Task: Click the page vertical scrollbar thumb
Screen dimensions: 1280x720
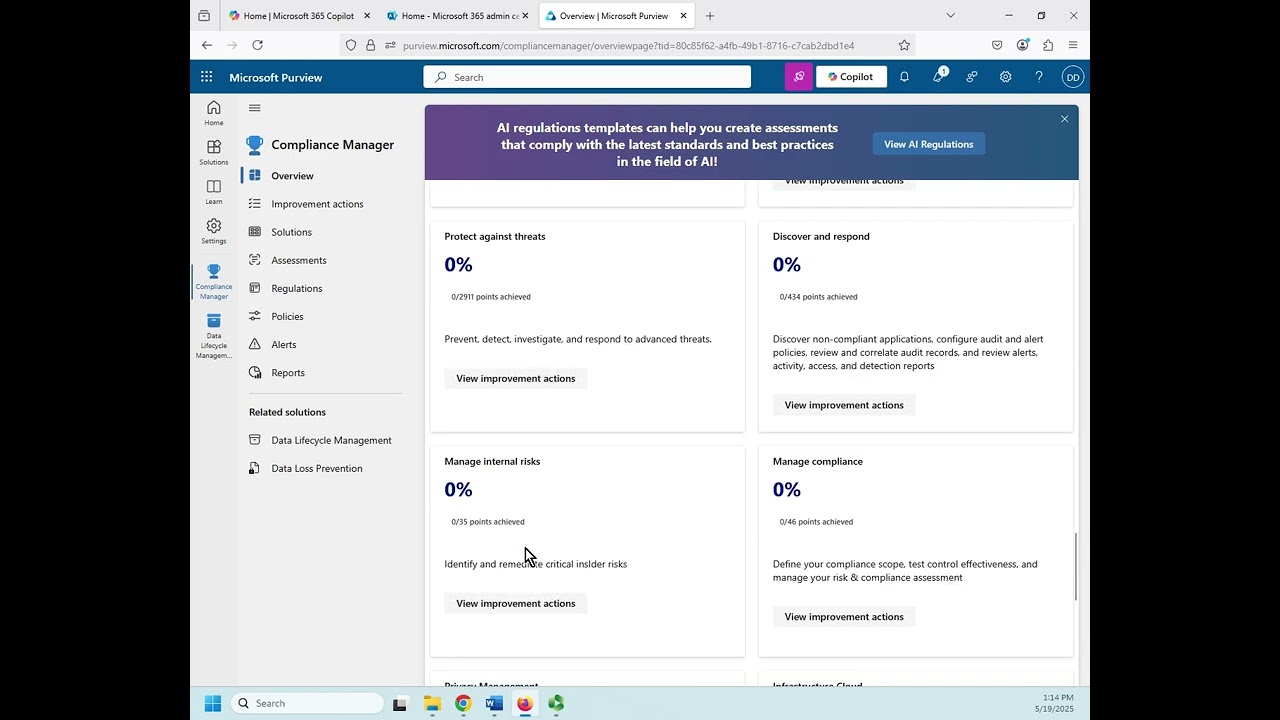Action: coord(1076,567)
